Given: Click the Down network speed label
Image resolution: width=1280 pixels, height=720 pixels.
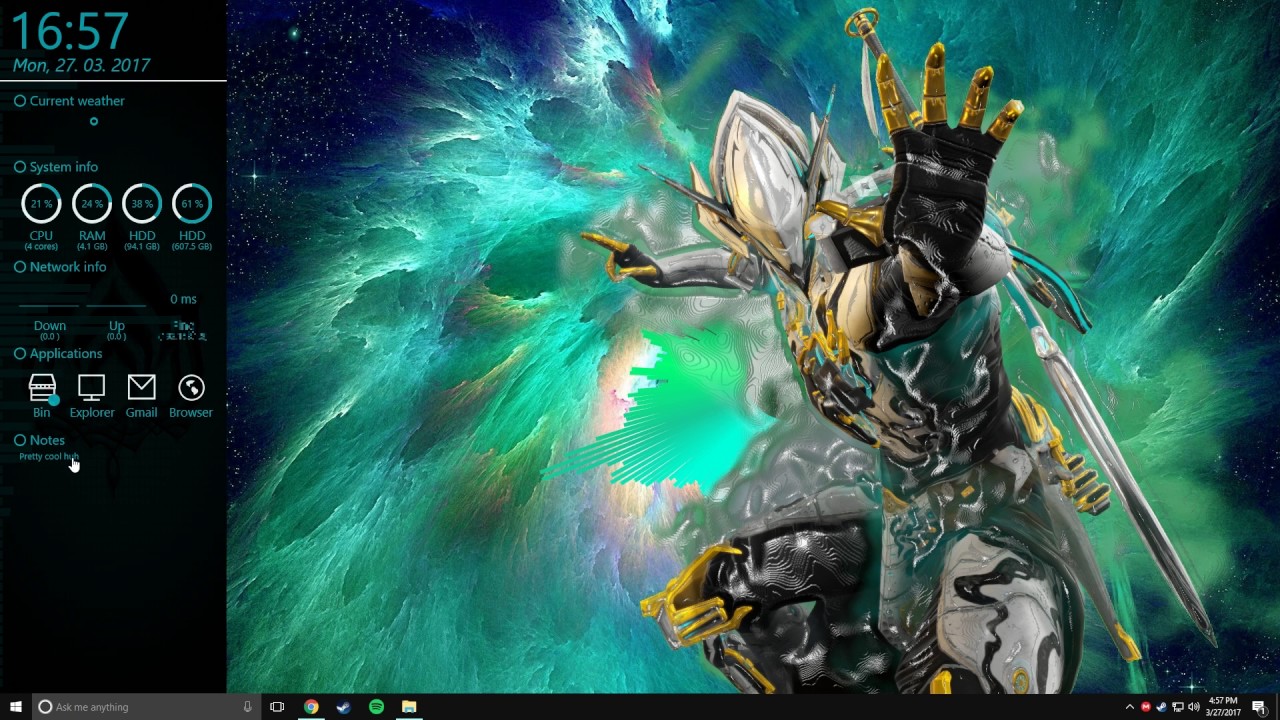Looking at the screenshot, I should (x=50, y=326).
